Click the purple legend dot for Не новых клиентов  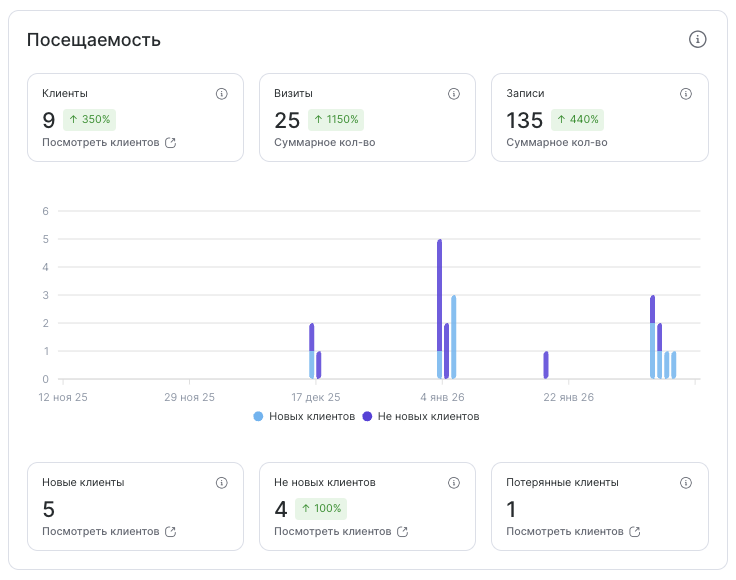(368, 416)
